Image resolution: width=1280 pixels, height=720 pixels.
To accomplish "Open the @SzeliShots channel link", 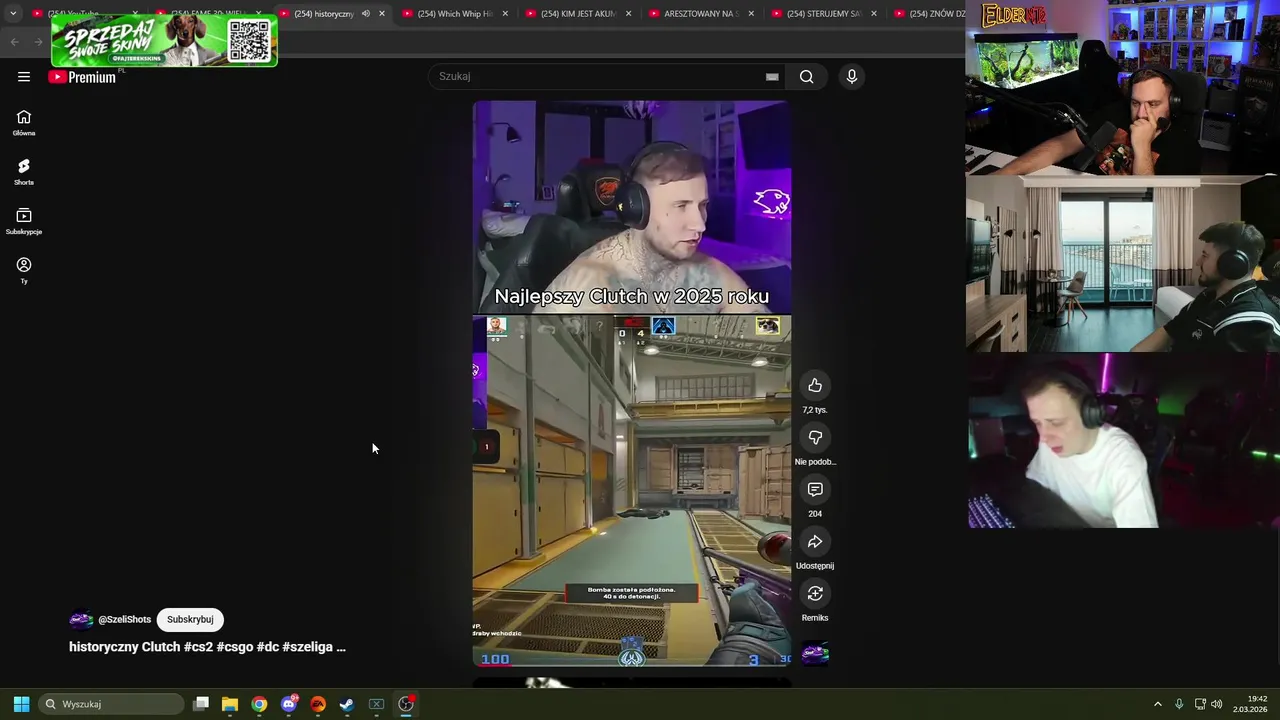I will click(x=124, y=620).
